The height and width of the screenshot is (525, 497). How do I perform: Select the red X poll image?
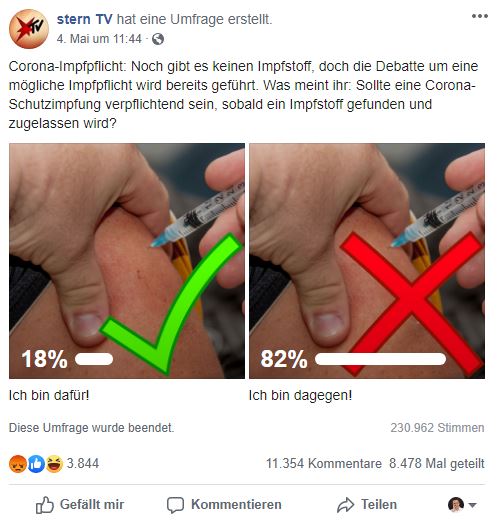(x=367, y=261)
